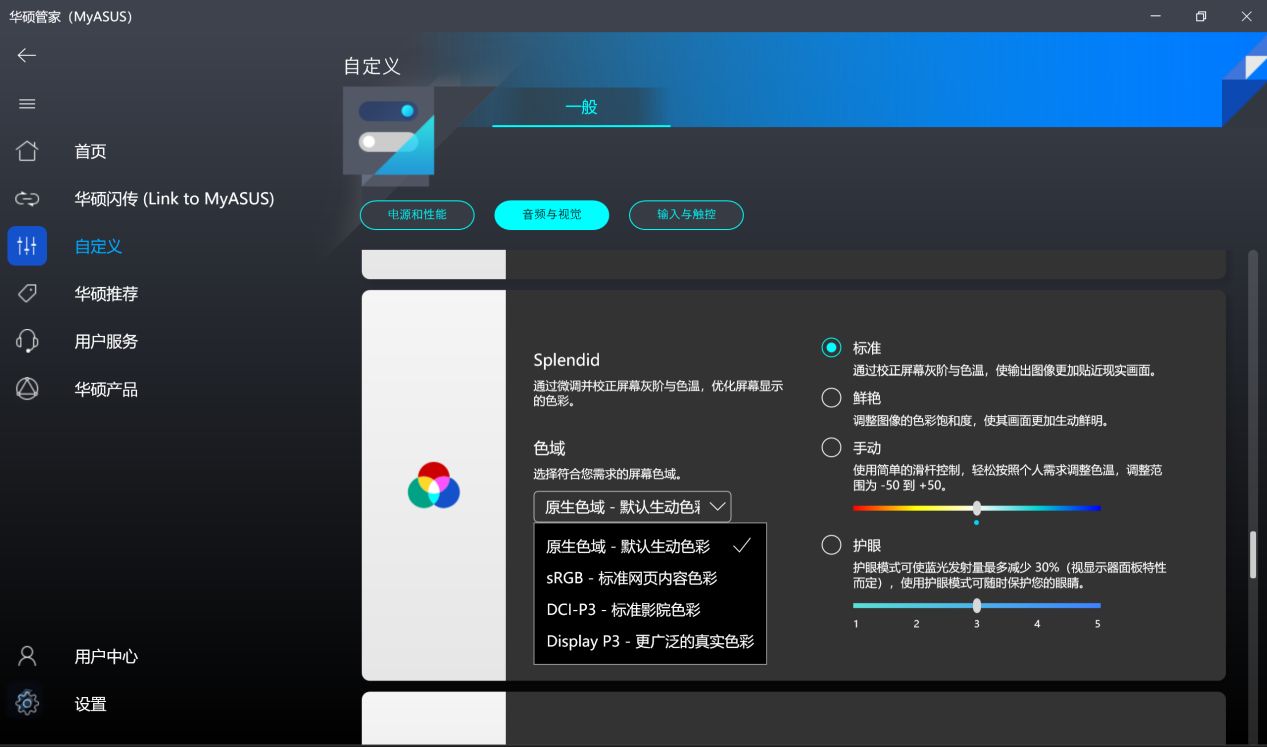Open the 音频与视觉 category
Viewport: 1267px width, 747px height.
551,215
